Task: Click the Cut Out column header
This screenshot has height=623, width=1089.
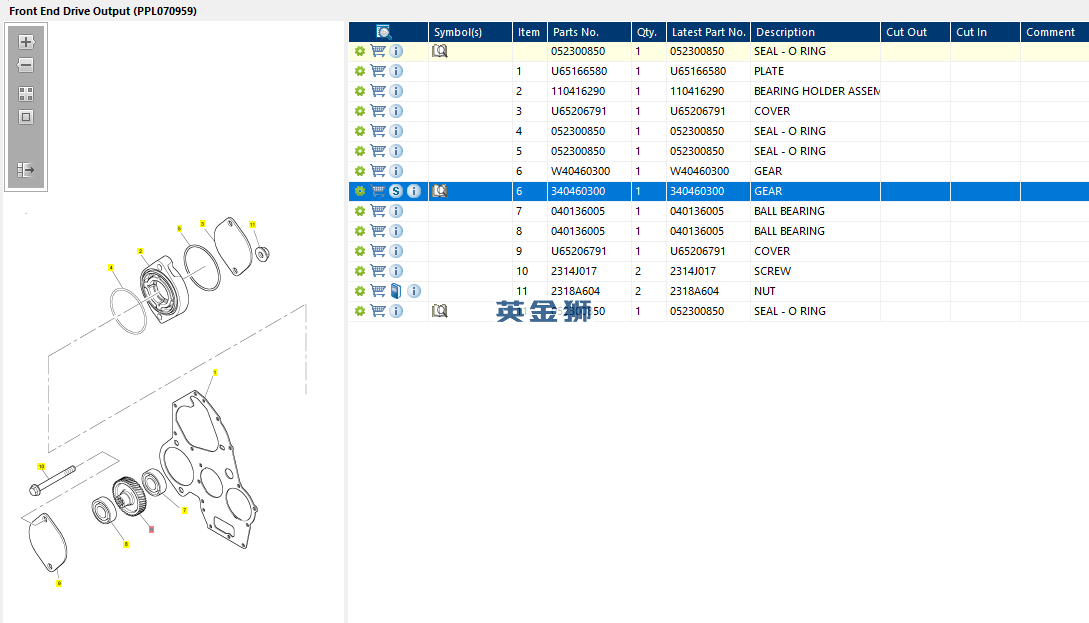Action: (915, 32)
